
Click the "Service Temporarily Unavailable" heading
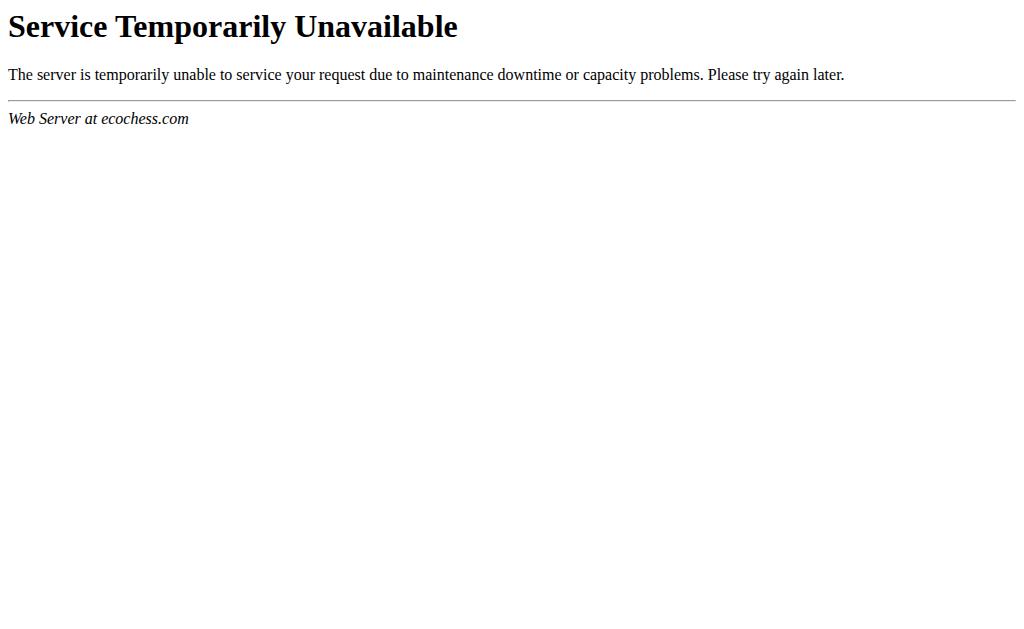(x=232, y=27)
